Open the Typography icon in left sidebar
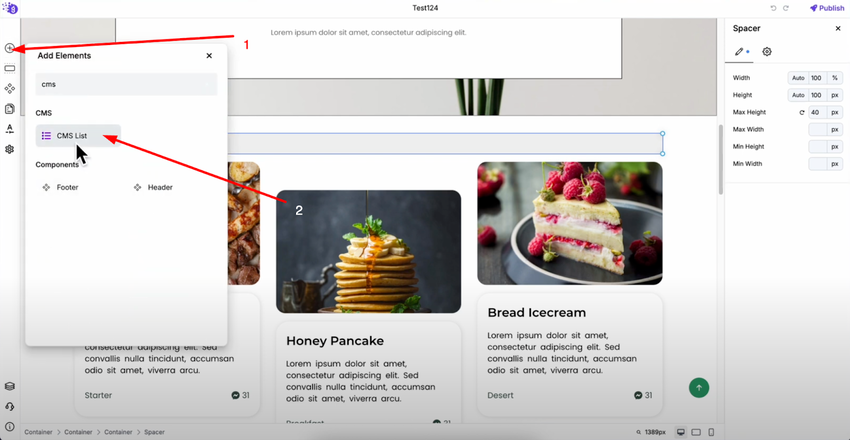This screenshot has width=850, height=440. click(x=9, y=129)
